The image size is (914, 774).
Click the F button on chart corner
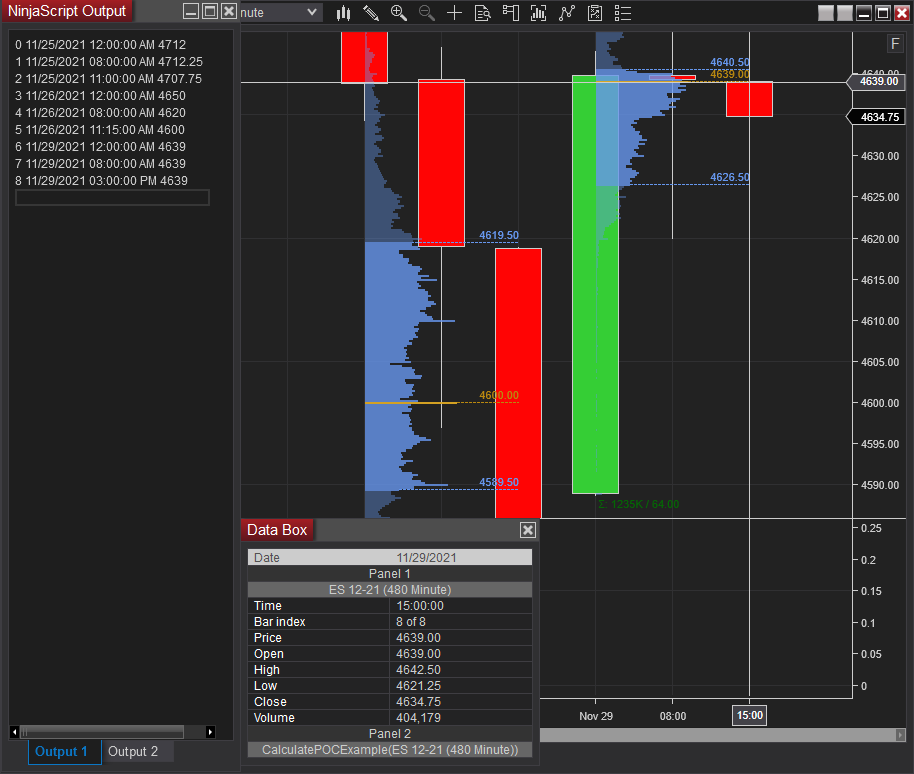click(895, 44)
